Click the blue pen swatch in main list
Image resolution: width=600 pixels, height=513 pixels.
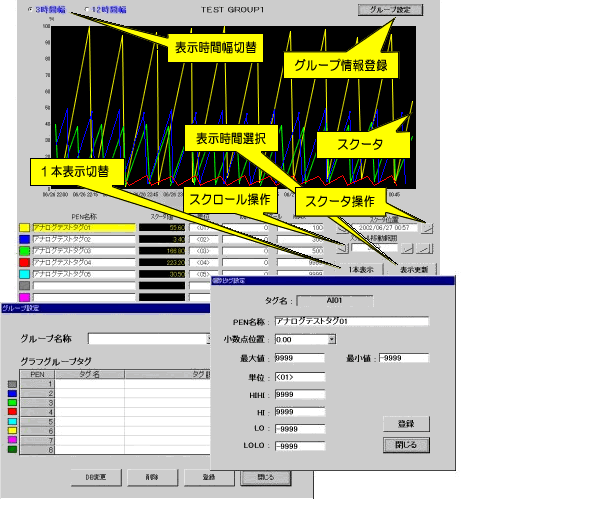pyautogui.click(x=25, y=239)
